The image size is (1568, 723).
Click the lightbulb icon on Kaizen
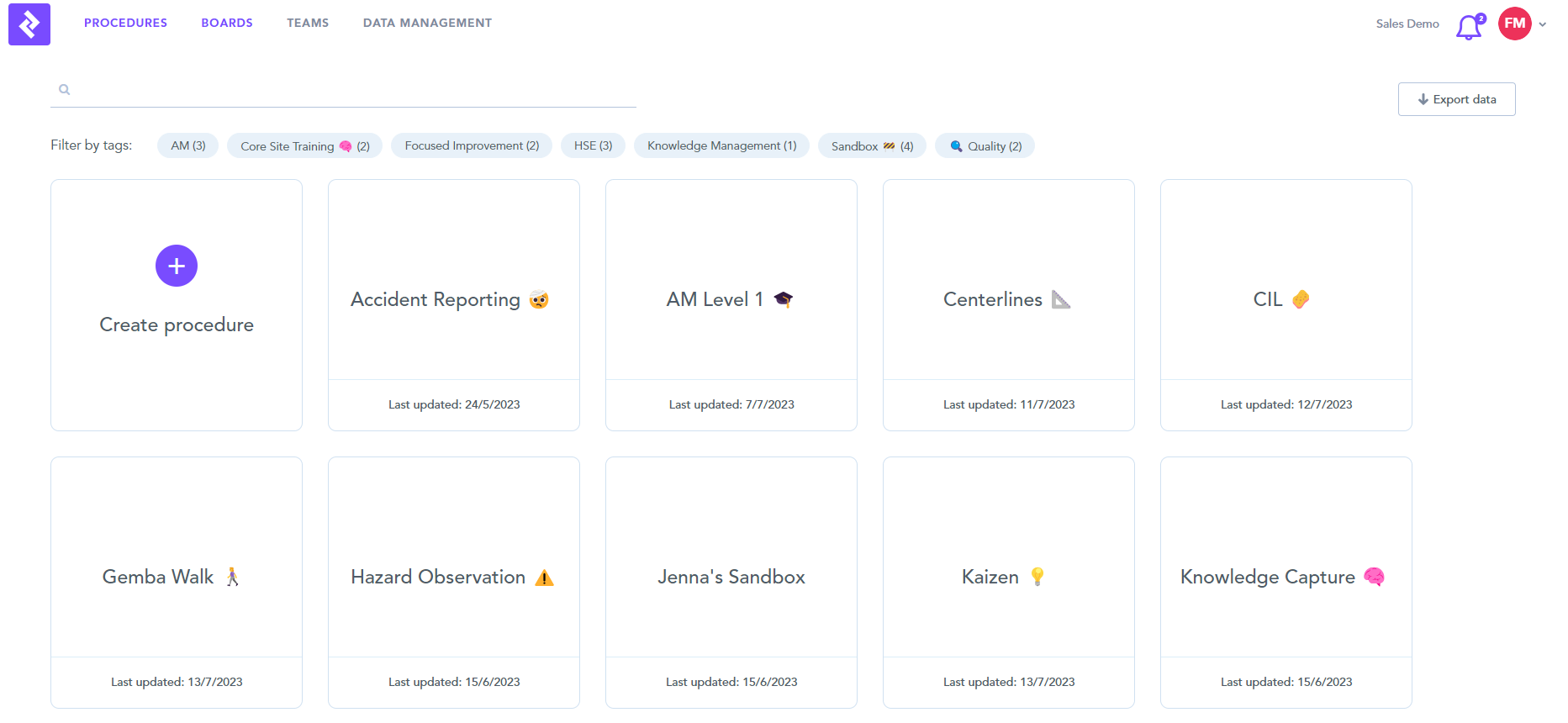(x=1037, y=577)
